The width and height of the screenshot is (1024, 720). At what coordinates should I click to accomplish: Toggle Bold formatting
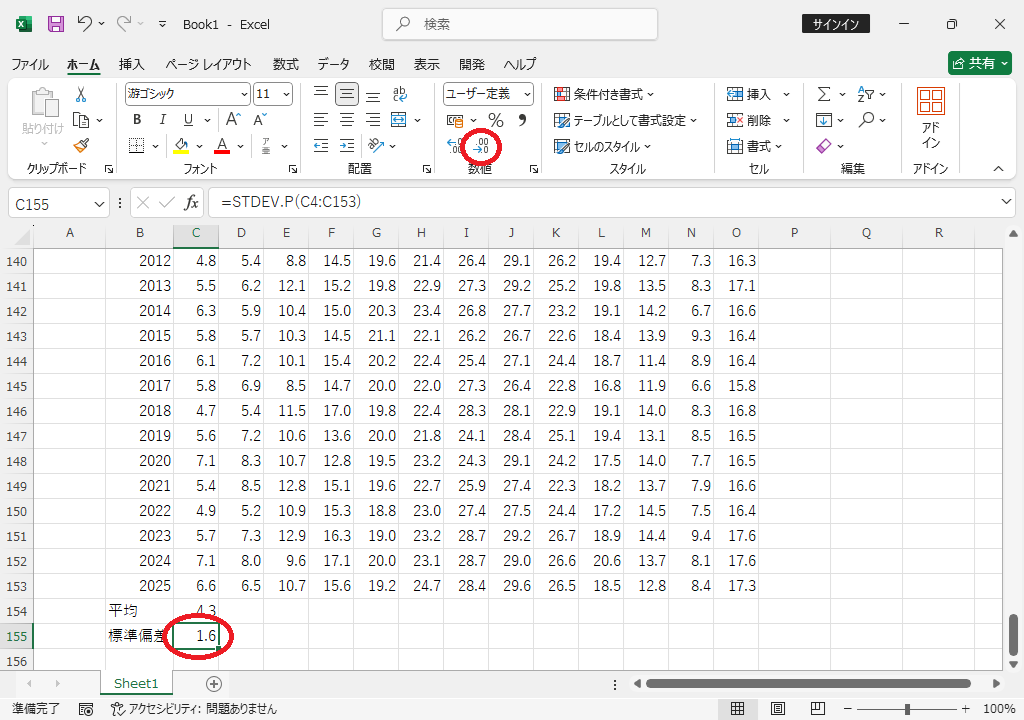coord(136,120)
